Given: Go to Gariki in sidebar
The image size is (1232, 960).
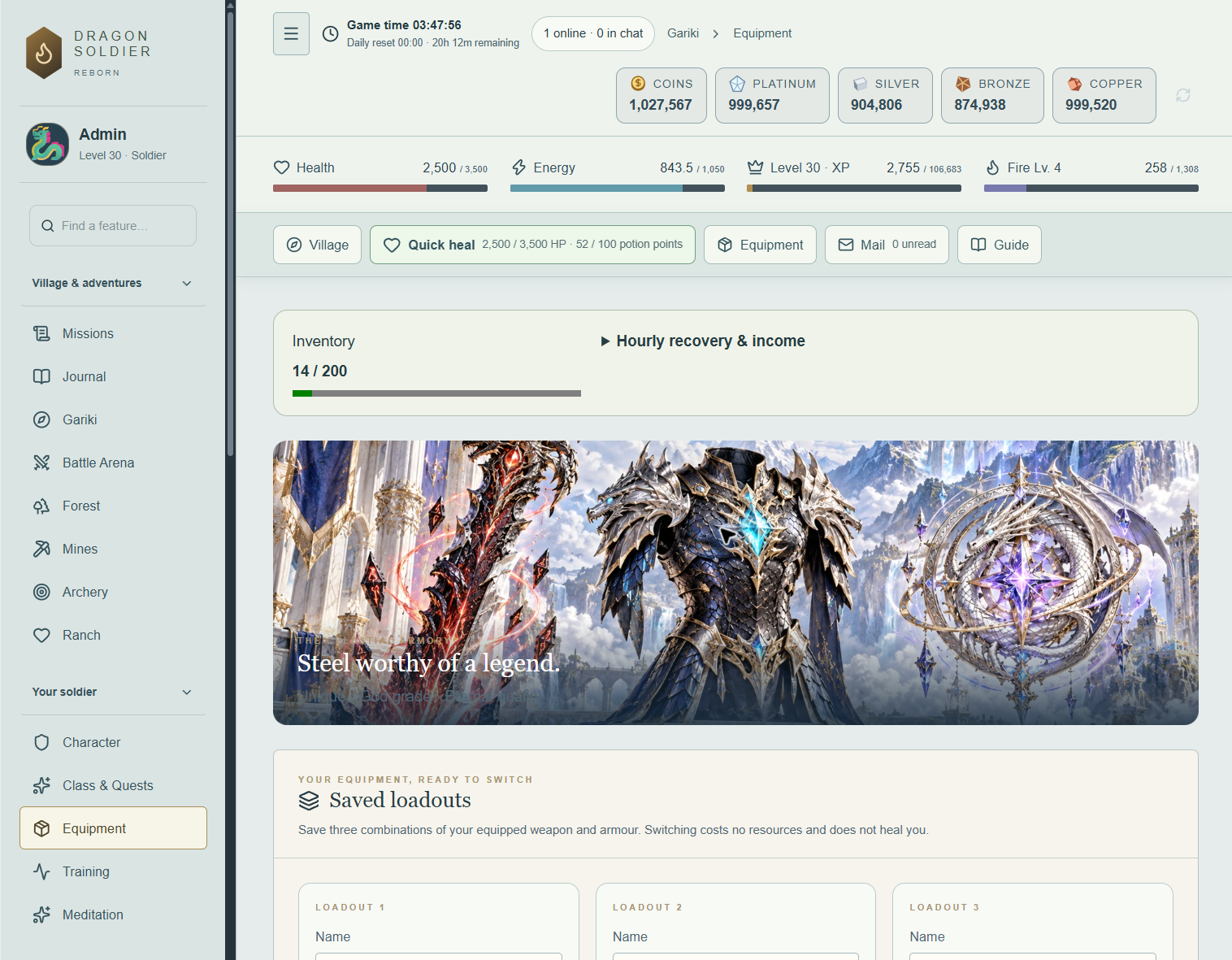Looking at the screenshot, I should coord(113,419).
